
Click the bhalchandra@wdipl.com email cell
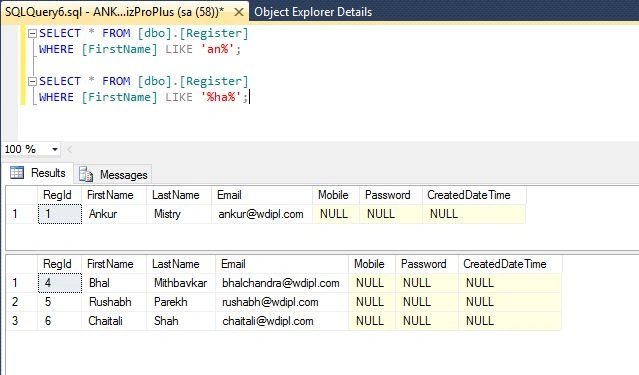coord(282,283)
